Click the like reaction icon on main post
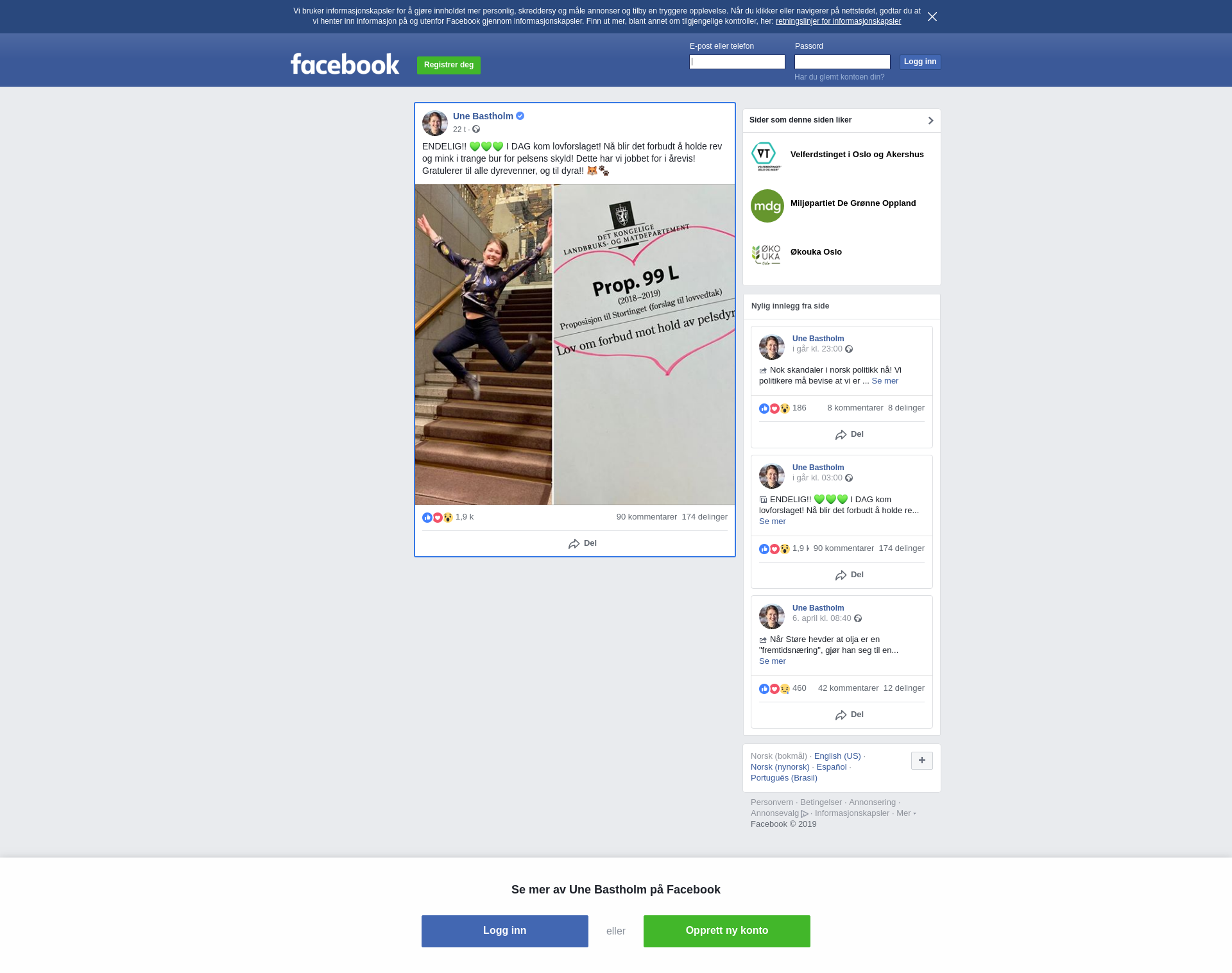 [x=427, y=518]
